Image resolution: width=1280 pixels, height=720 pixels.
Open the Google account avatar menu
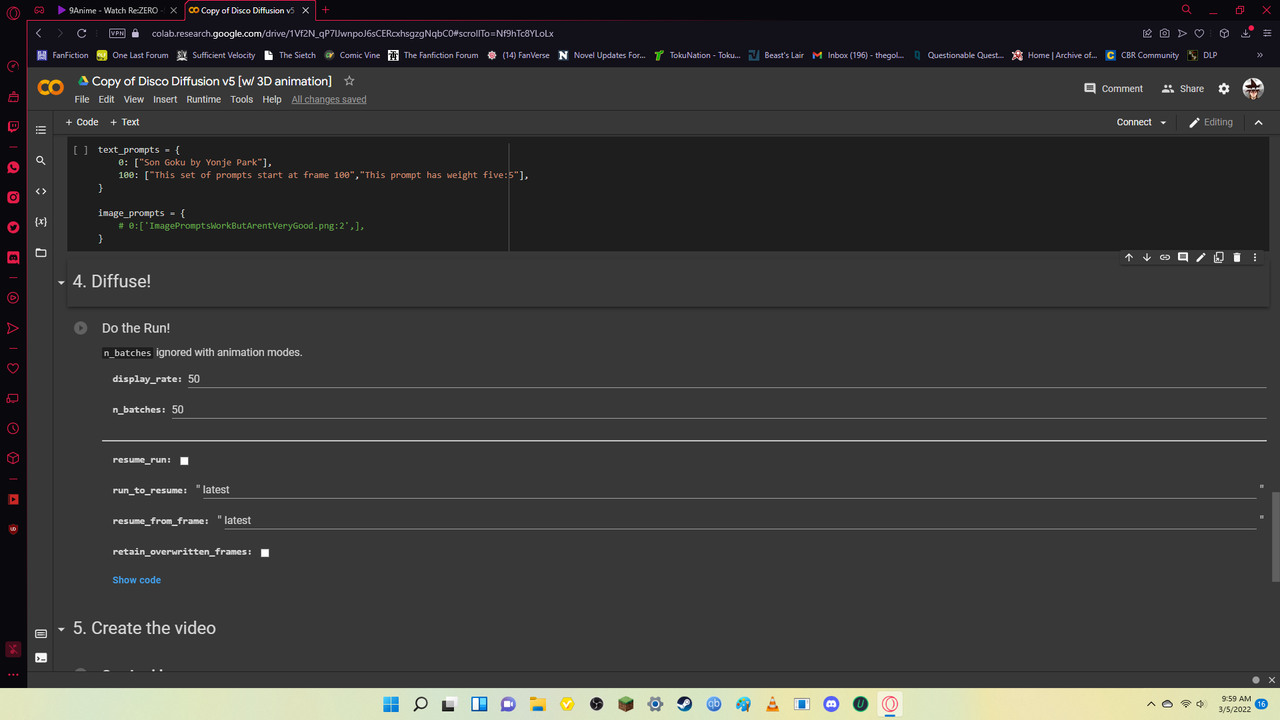pyautogui.click(x=1253, y=88)
